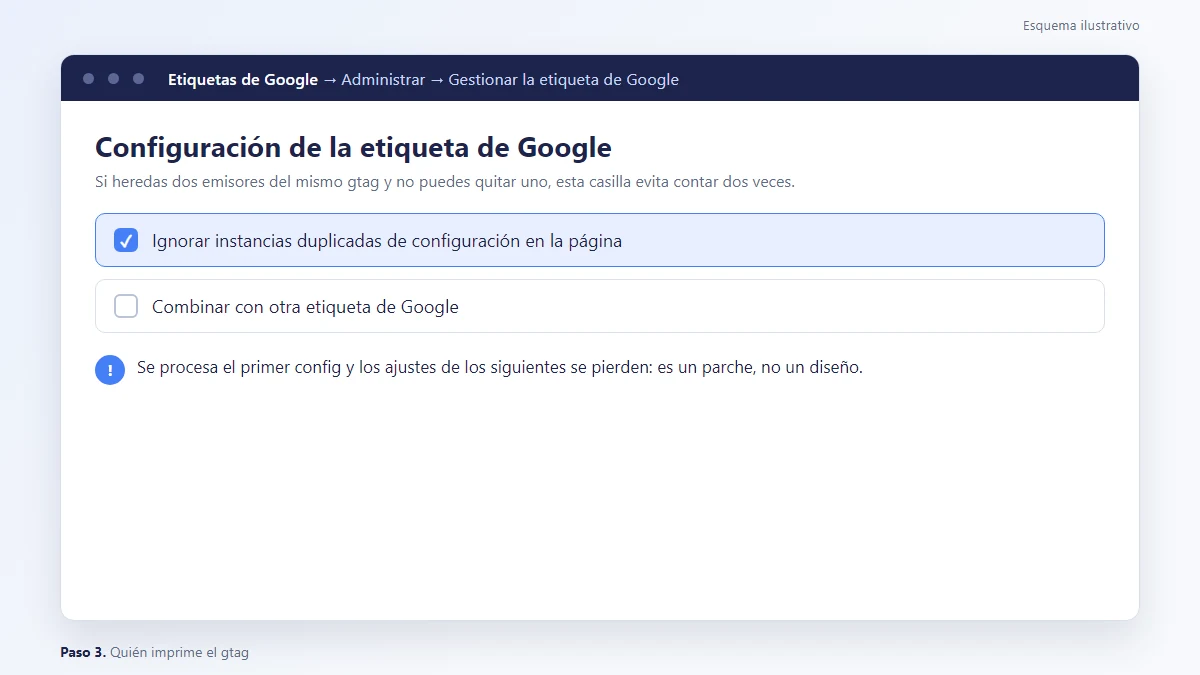
Task: Check Combinar con otra etiqueta checkbox
Action: click(126, 306)
